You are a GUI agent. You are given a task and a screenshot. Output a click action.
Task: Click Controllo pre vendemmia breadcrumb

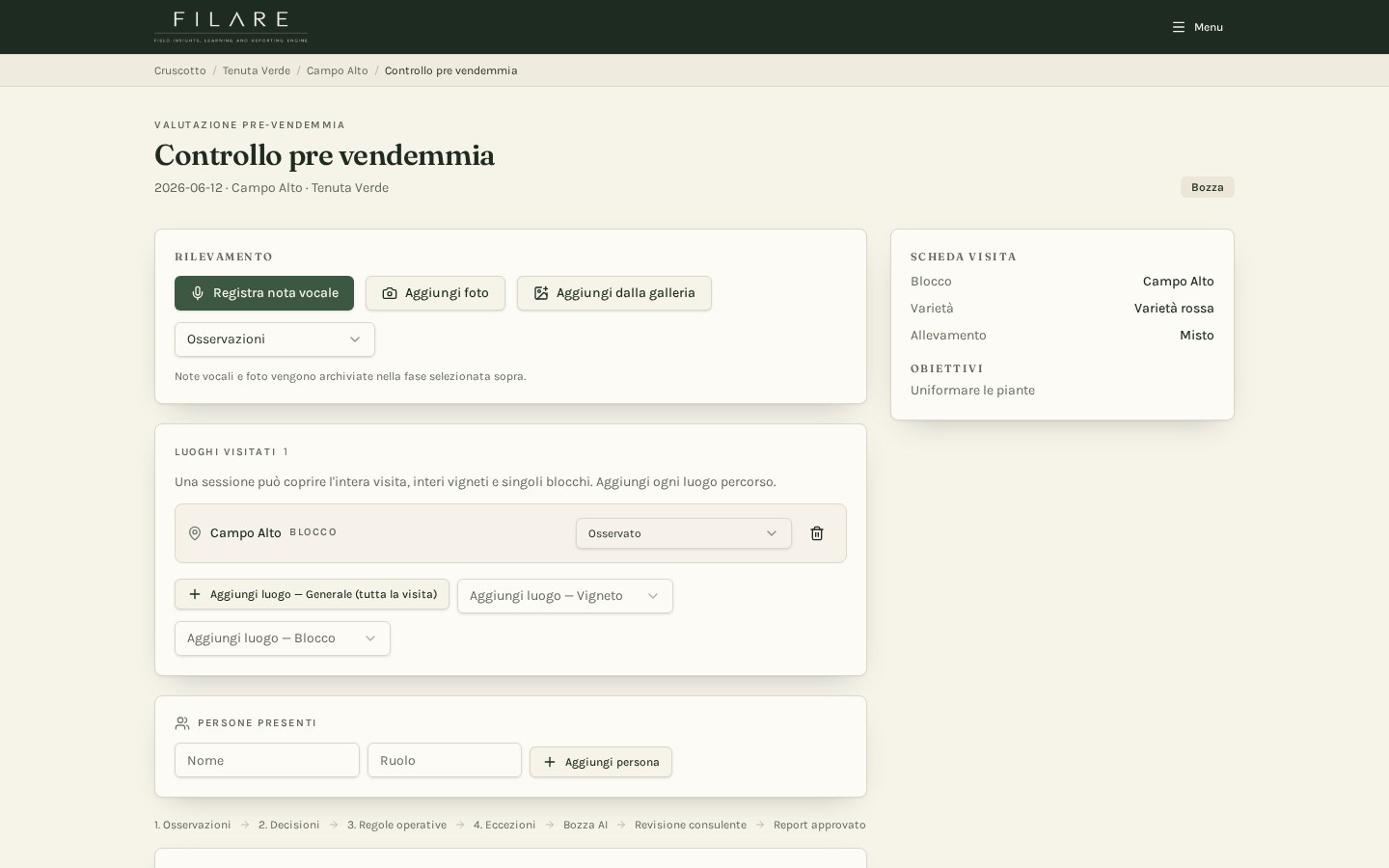tap(450, 70)
